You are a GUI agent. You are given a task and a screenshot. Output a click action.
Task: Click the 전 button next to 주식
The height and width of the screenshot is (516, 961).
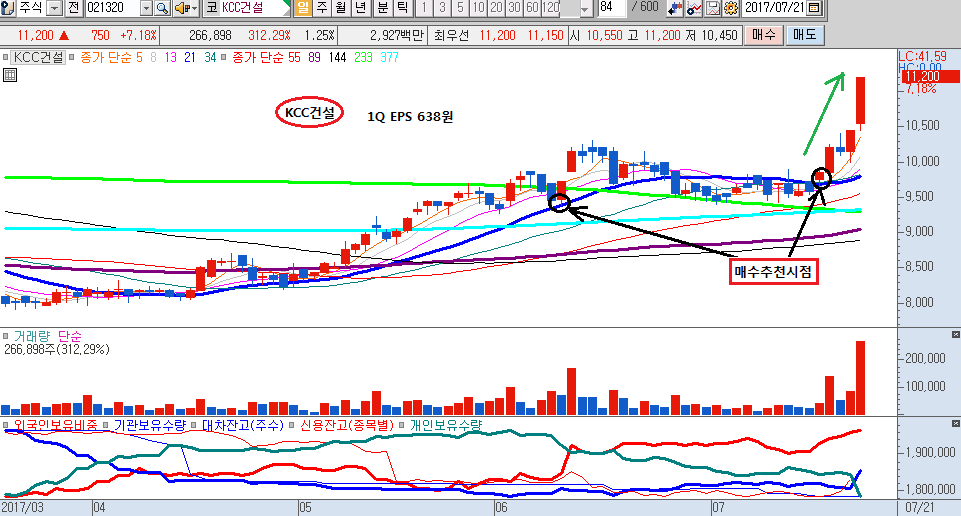tap(73, 8)
